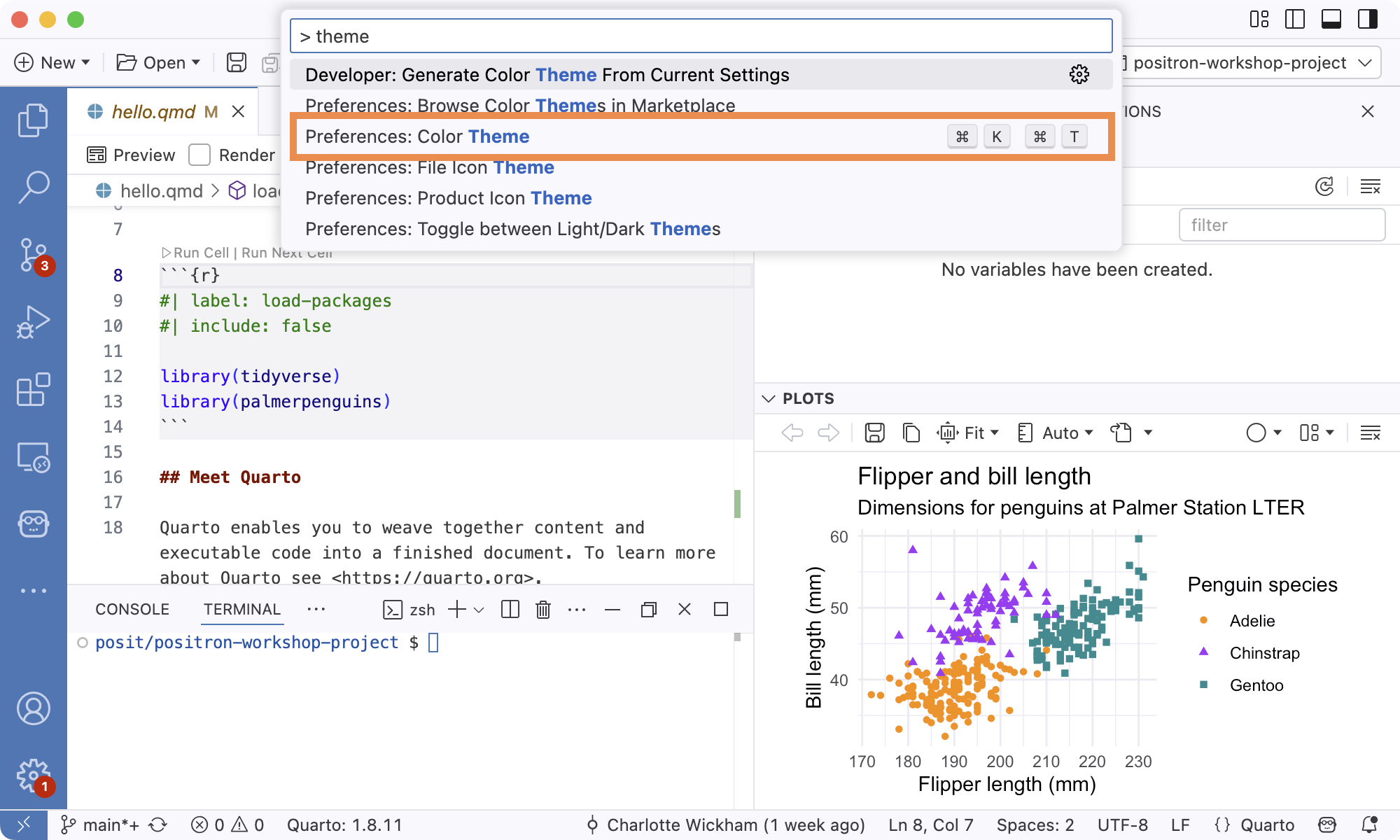This screenshot has width=1400, height=840.
Task: Open the Accounts menu
Action: 33,708
